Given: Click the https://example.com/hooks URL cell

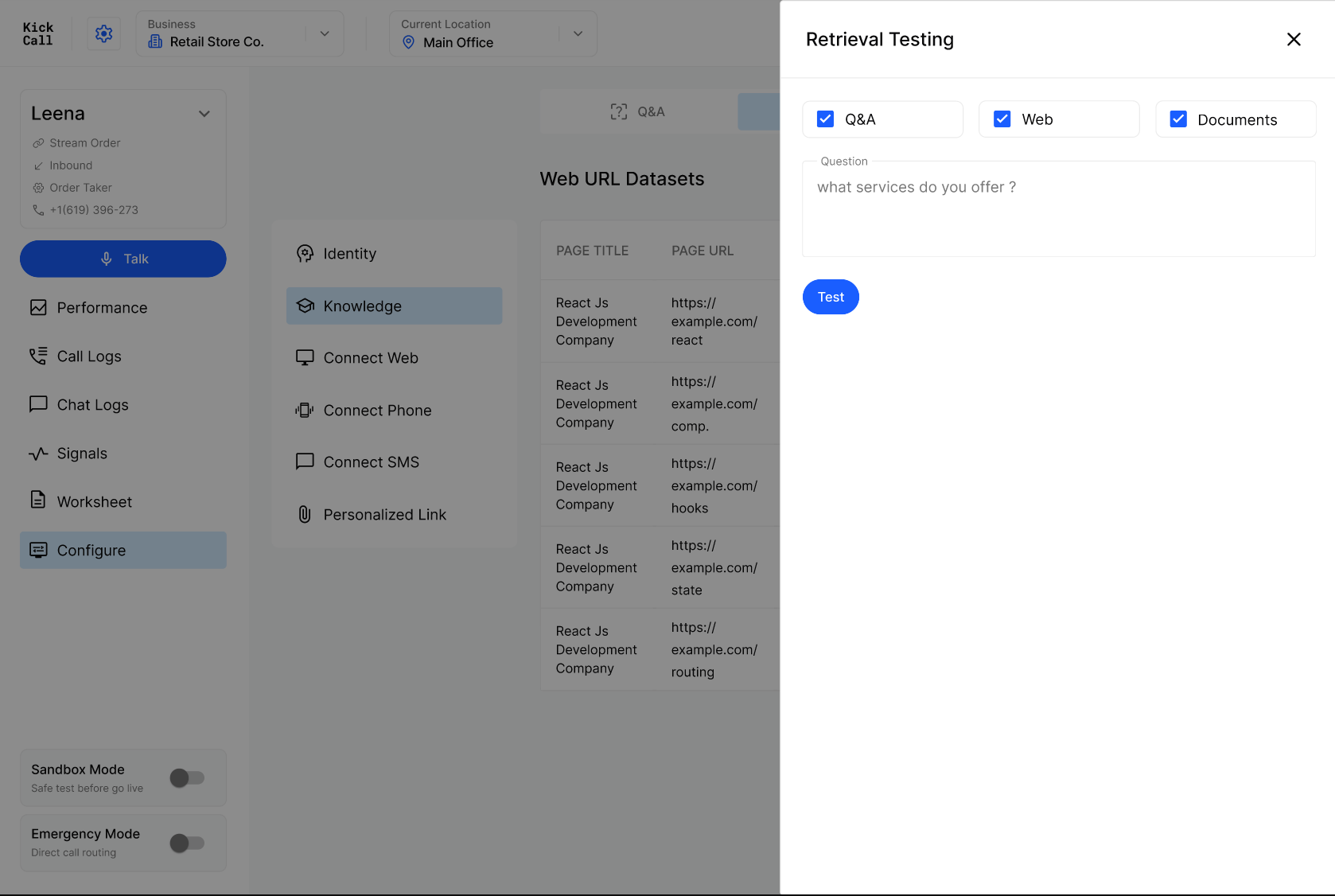Looking at the screenshot, I should (x=714, y=485).
